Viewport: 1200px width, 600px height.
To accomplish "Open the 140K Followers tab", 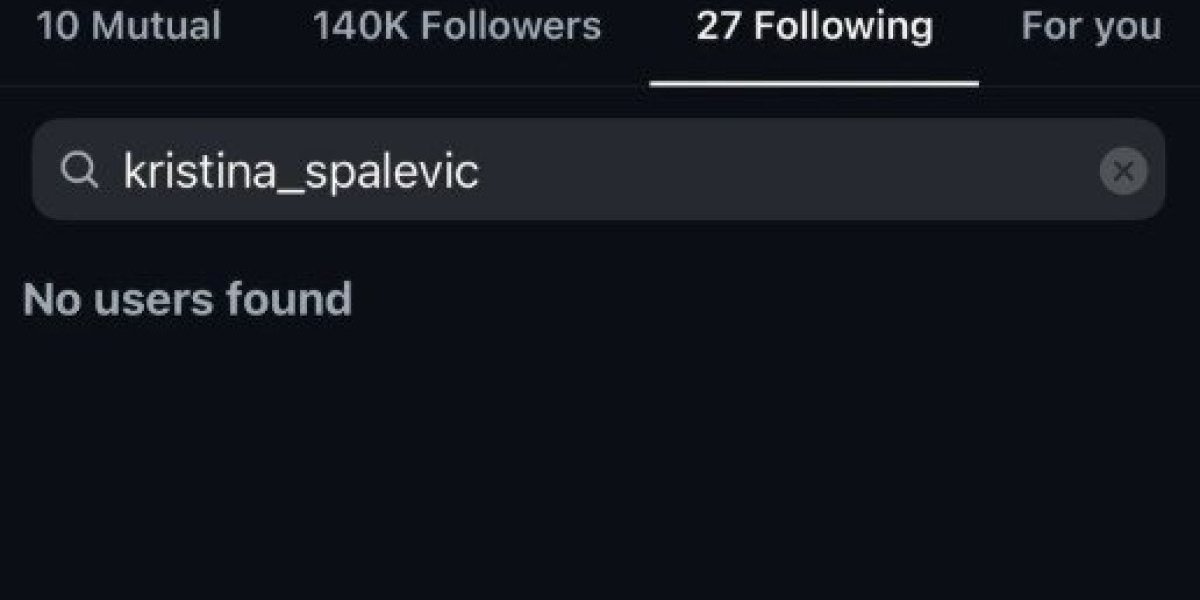I will pyautogui.click(x=457, y=27).
